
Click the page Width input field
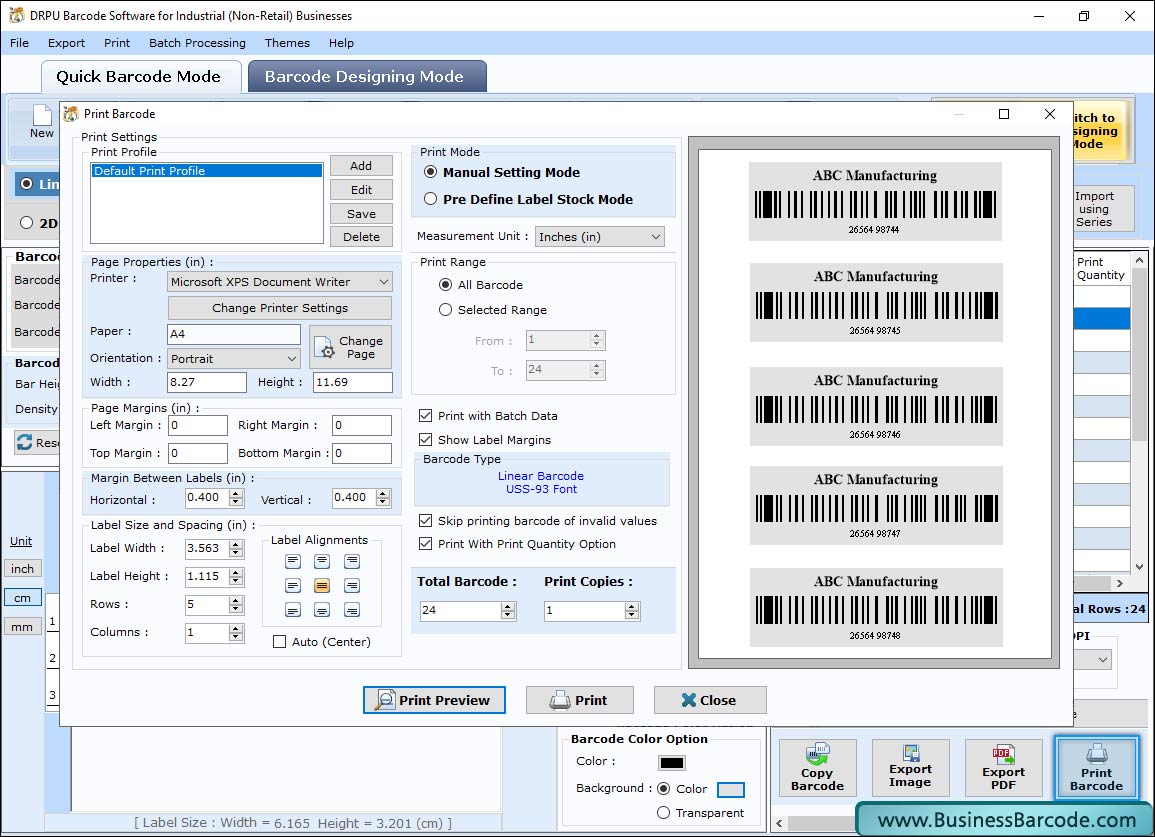tap(207, 382)
